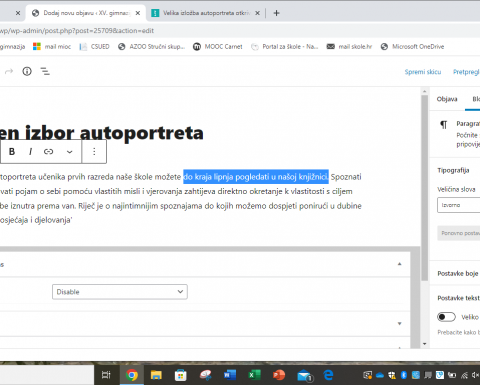Click the post title heading text
480x385 pixels.
pos(102,133)
